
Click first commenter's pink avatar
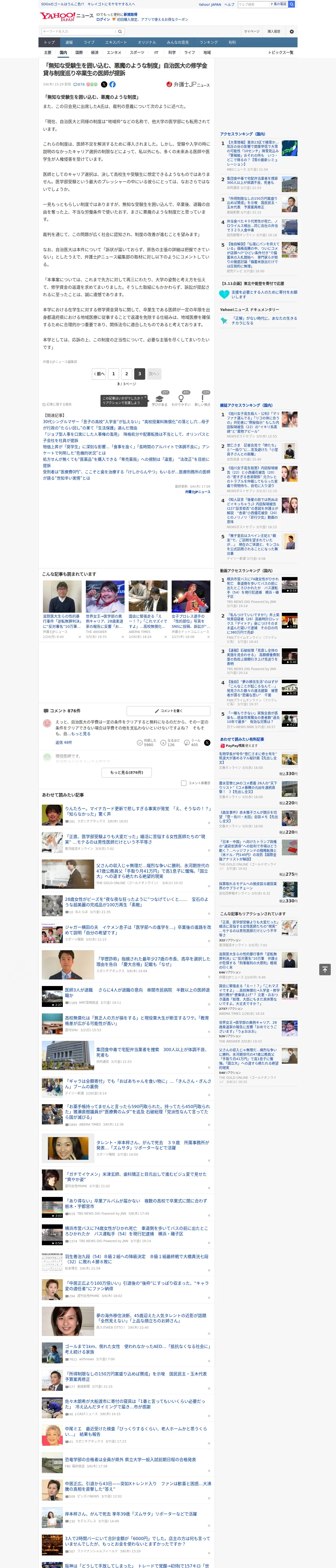coord(47,723)
